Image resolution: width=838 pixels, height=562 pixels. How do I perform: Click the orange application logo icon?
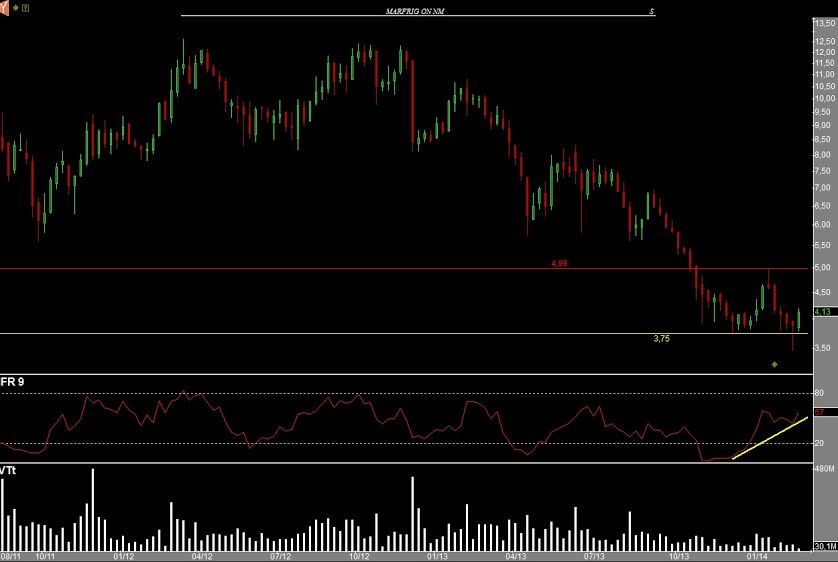coord(5,7)
